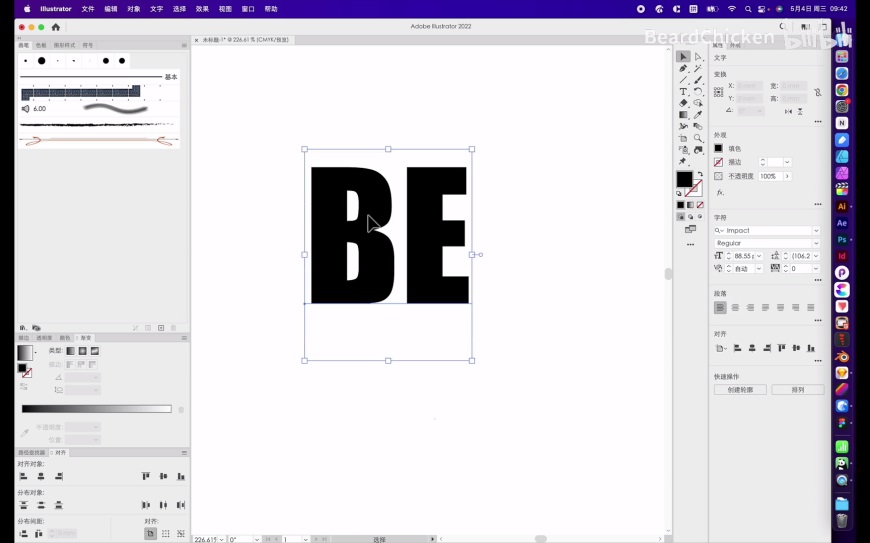Select the Type tool
This screenshot has width=870, height=543.
(683, 92)
